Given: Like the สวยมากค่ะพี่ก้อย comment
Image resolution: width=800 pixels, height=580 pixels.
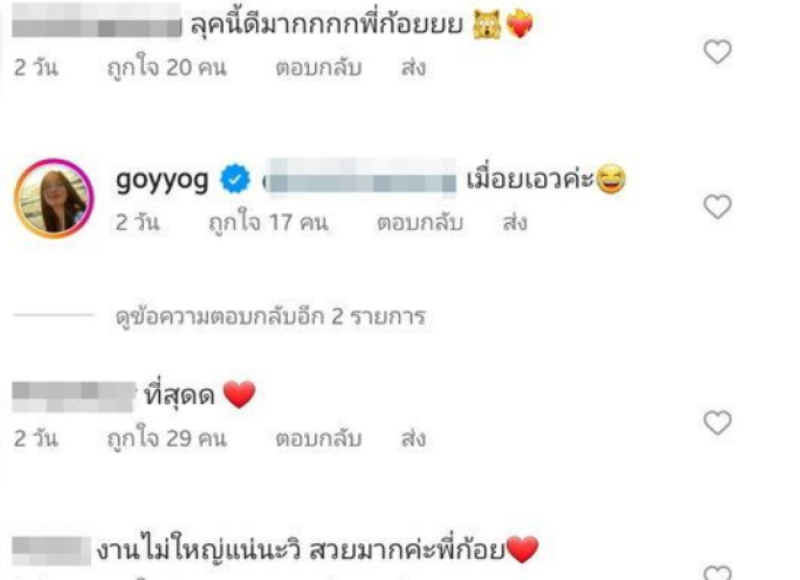Looking at the screenshot, I should [x=718, y=573].
